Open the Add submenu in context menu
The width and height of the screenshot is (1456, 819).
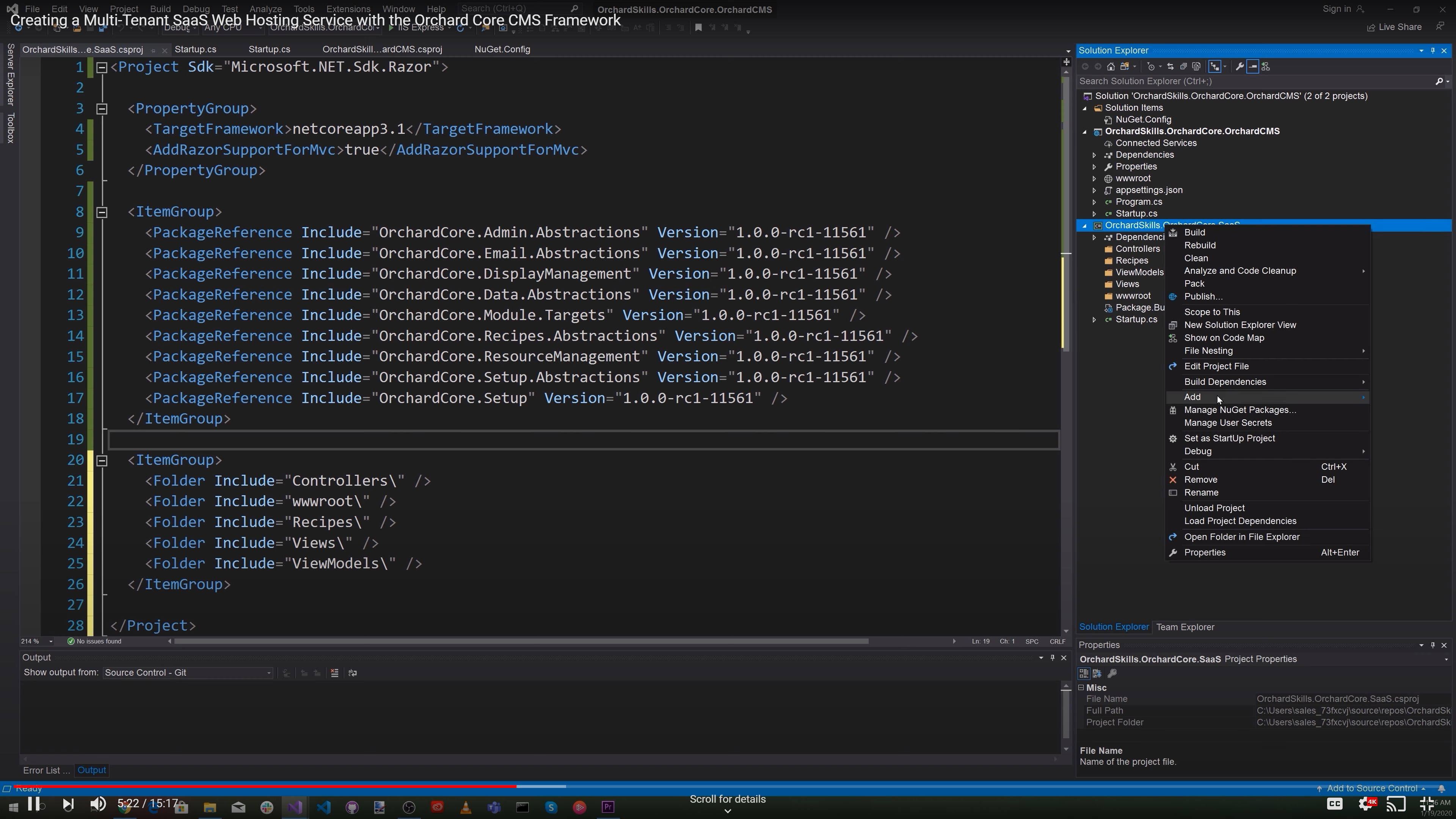[1268, 397]
